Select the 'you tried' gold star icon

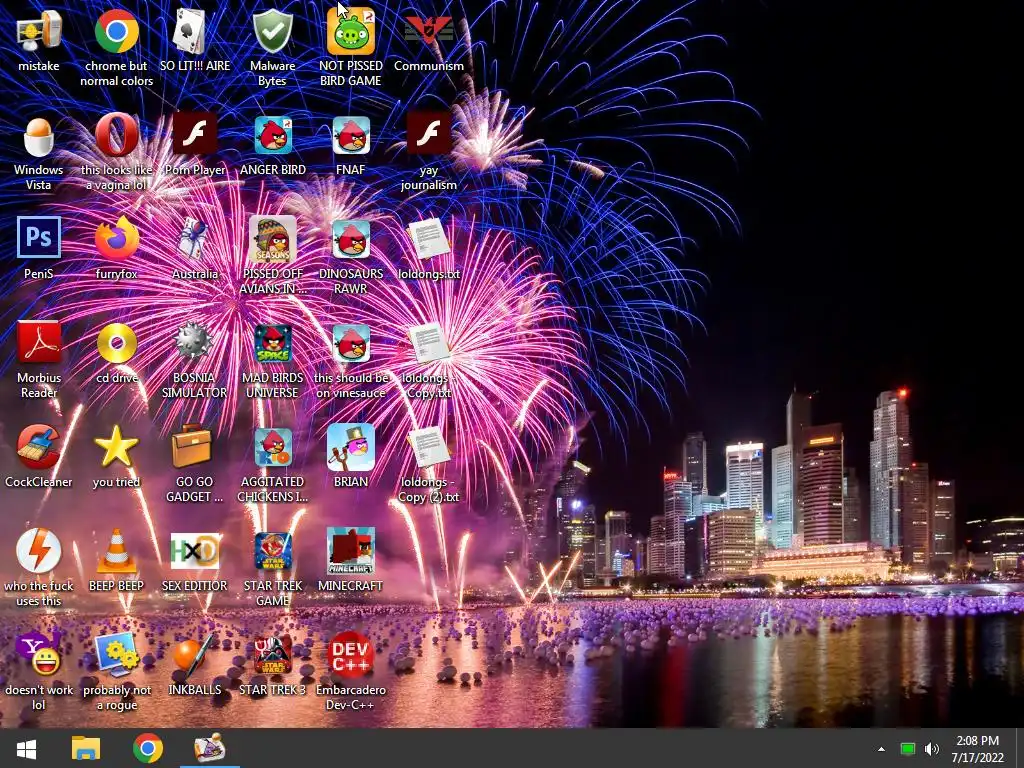(116, 447)
